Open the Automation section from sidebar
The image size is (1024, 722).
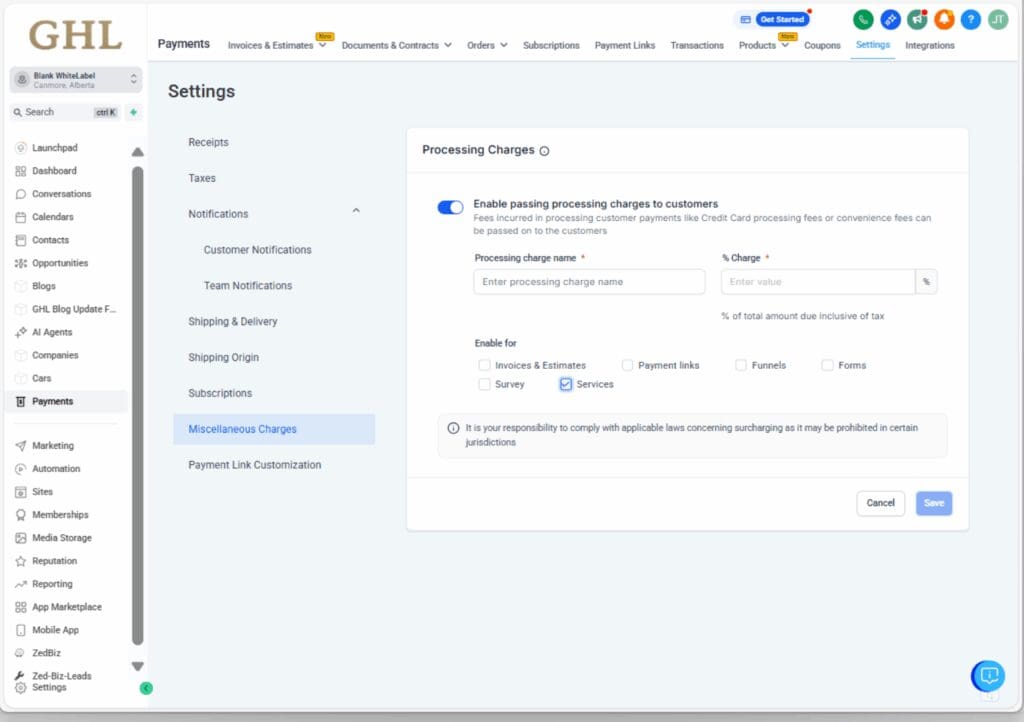[22, 468]
